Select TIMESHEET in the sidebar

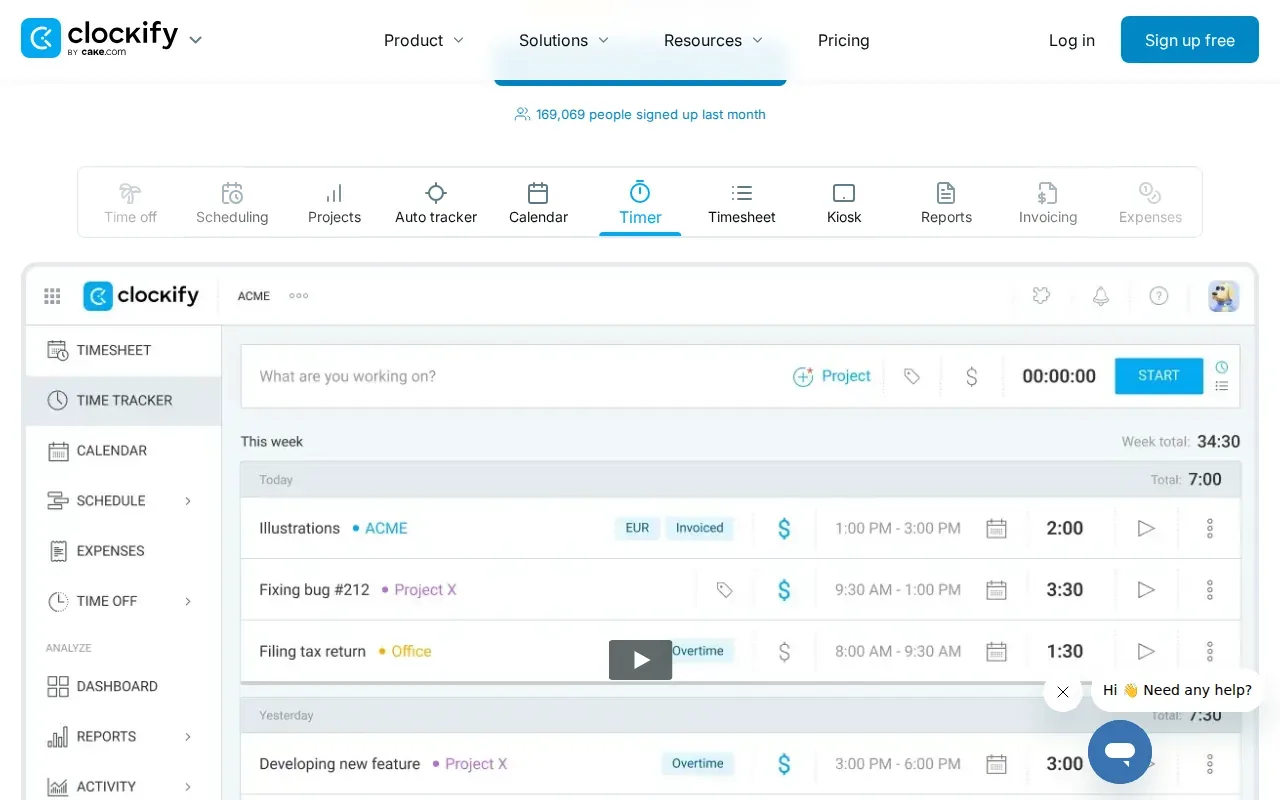coord(123,350)
